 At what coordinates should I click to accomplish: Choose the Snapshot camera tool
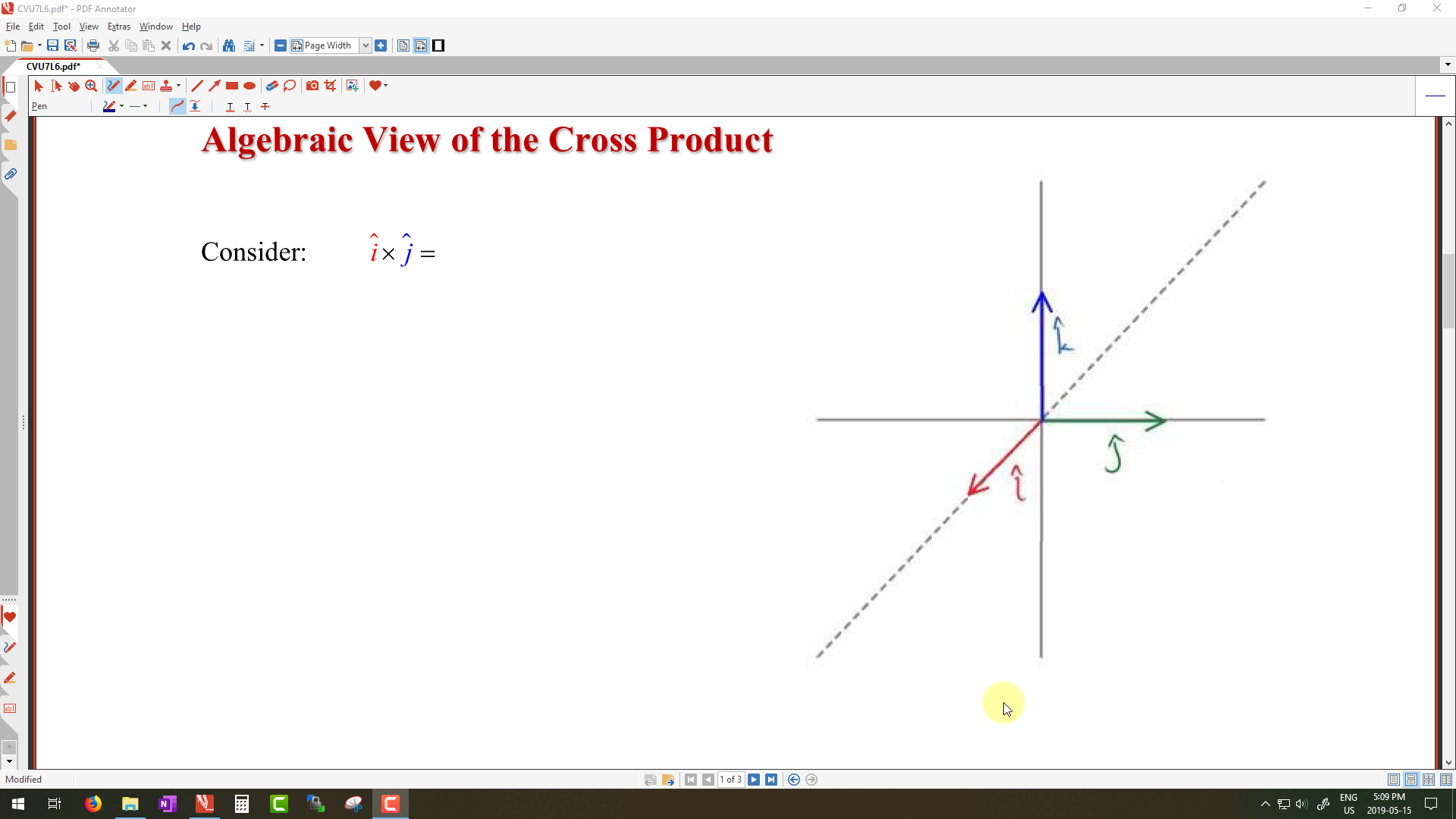[312, 86]
